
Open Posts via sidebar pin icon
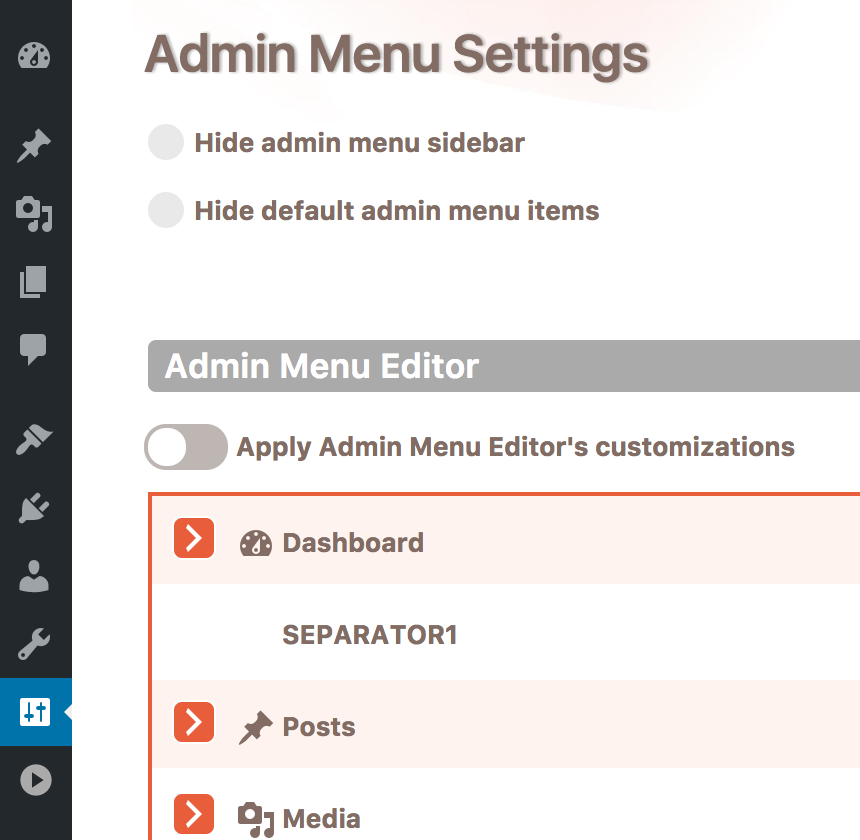click(34, 145)
